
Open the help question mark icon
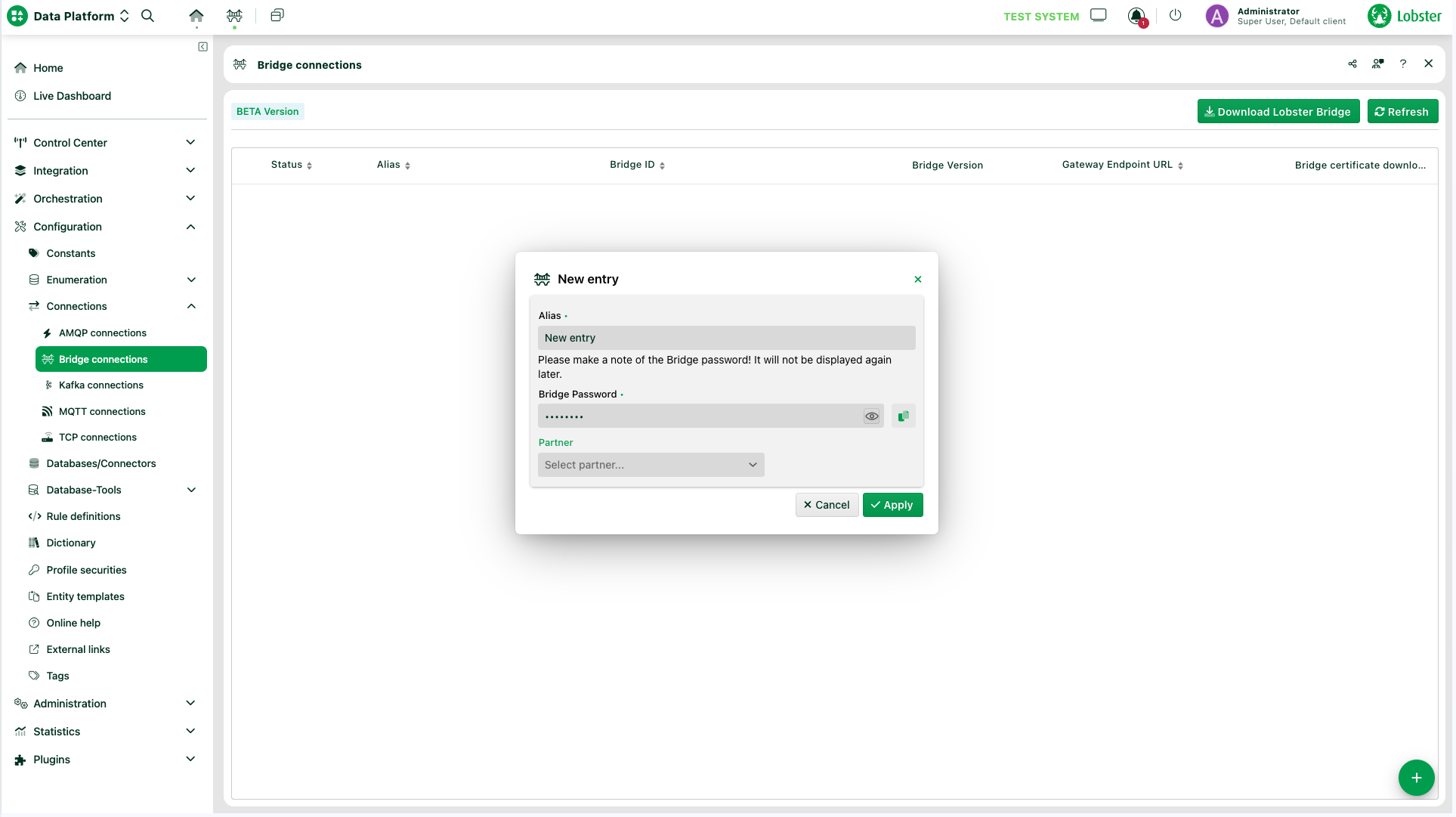tap(1403, 64)
